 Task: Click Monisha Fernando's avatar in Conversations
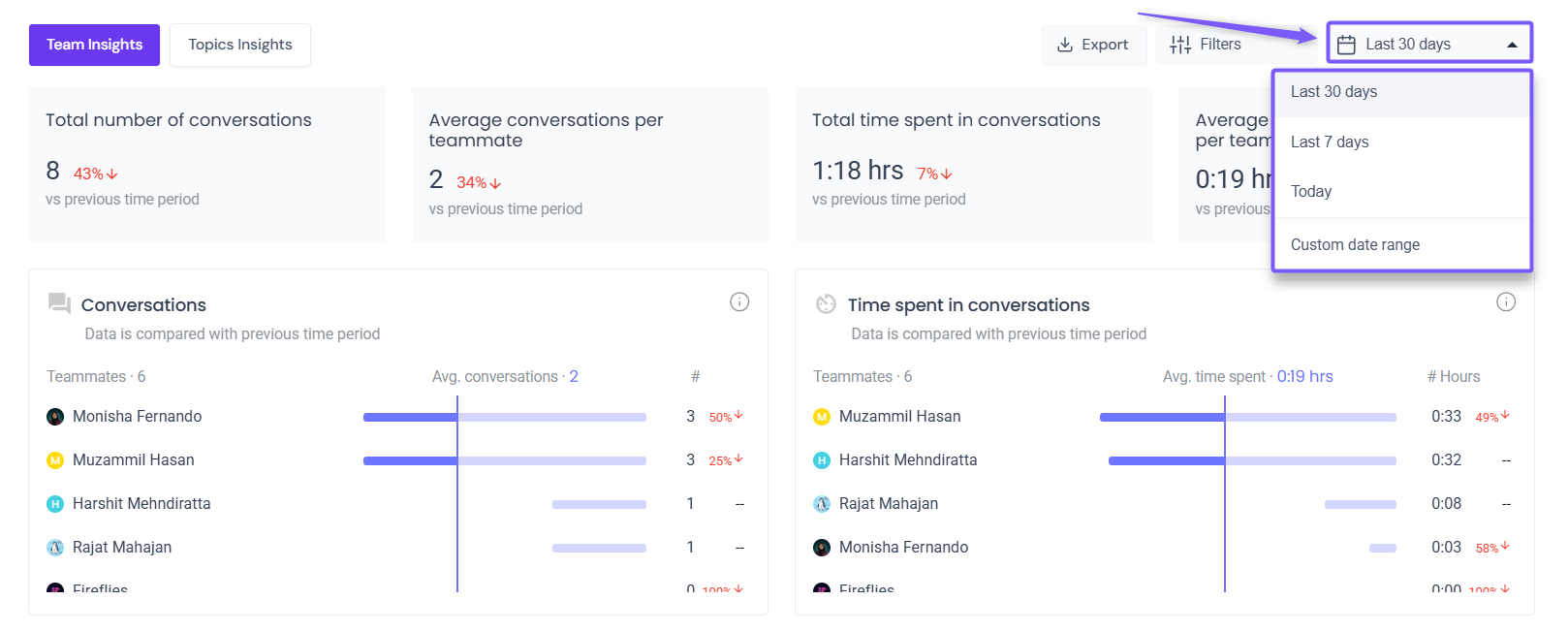pos(55,417)
